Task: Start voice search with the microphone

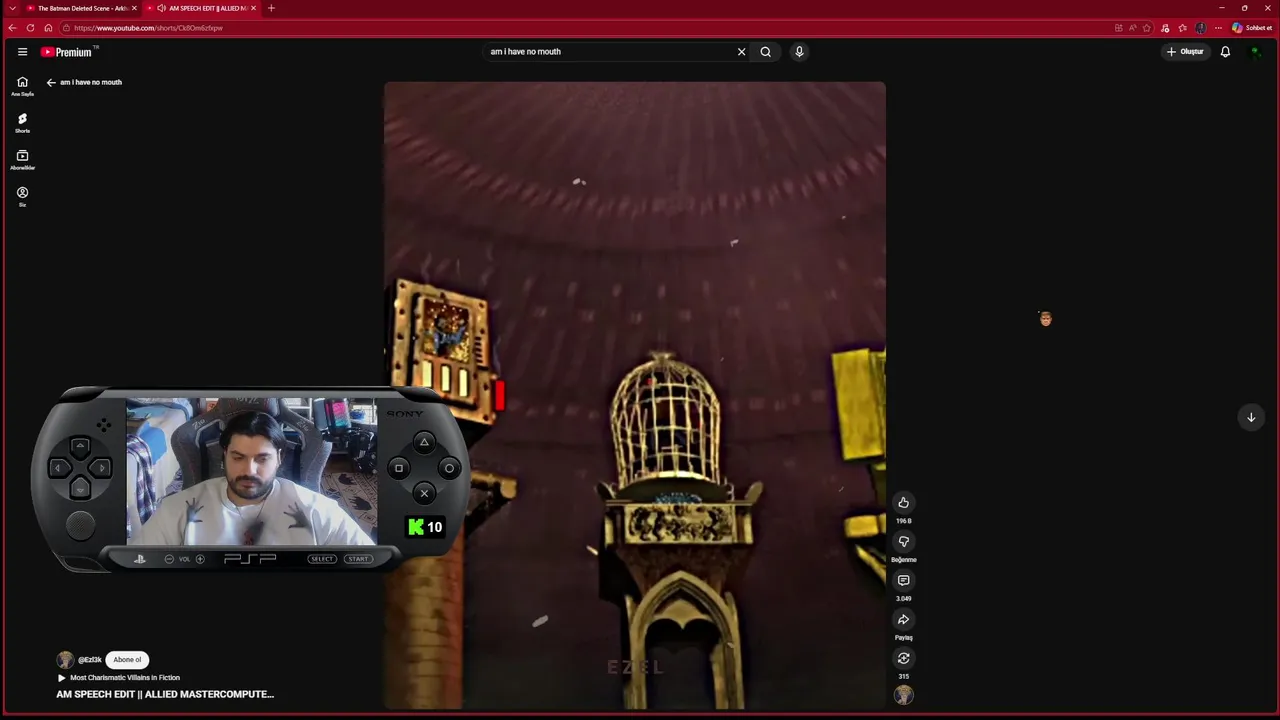Action: [x=799, y=52]
